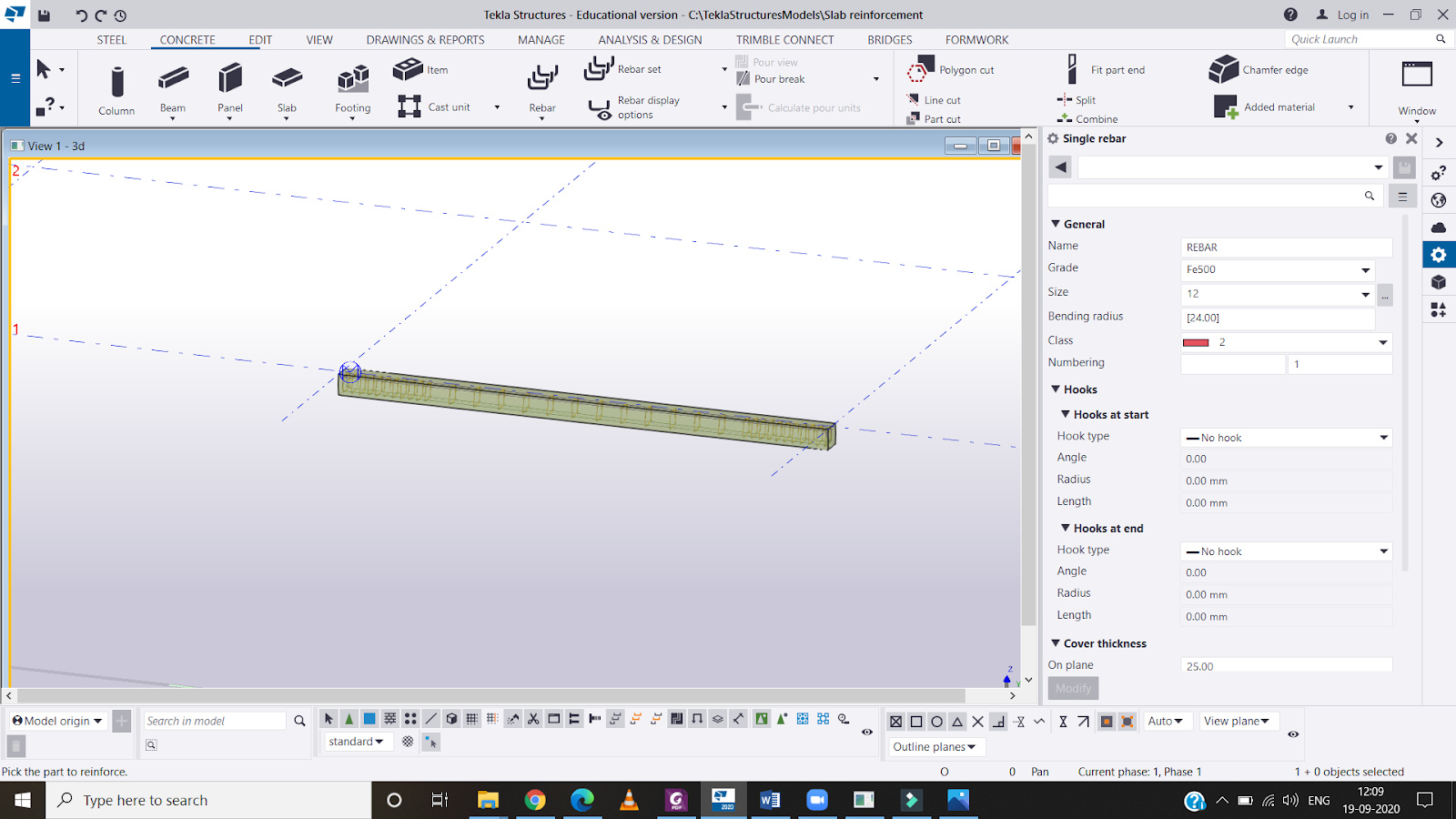Open Tekla help question mark in title bar
Viewport: 1456px width, 819px height.
pos(1290,15)
